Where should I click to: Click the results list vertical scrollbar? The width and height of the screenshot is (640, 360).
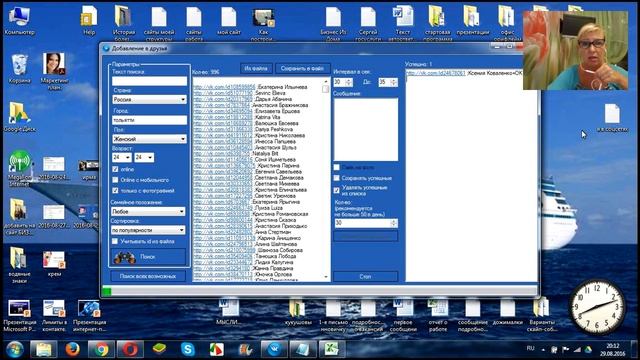click(326, 179)
